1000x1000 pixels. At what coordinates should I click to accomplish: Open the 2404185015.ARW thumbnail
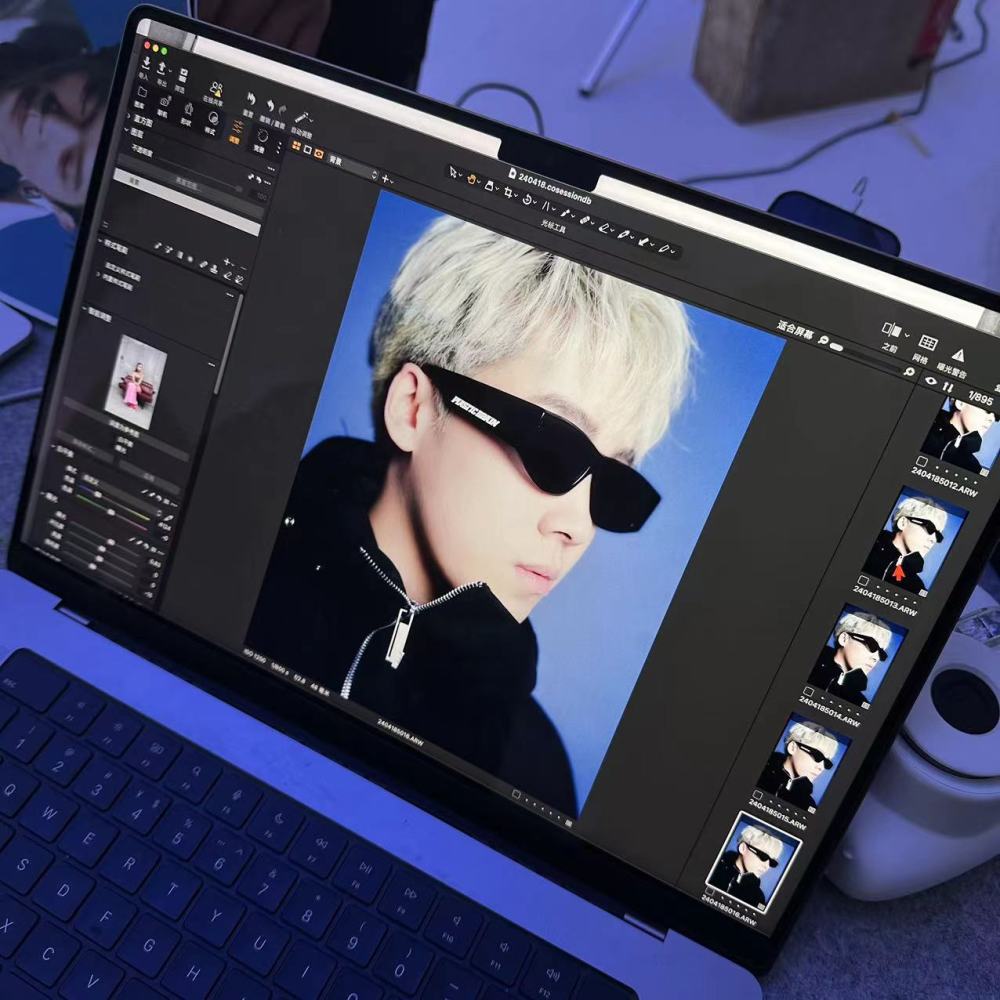pyautogui.click(x=805, y=763)
